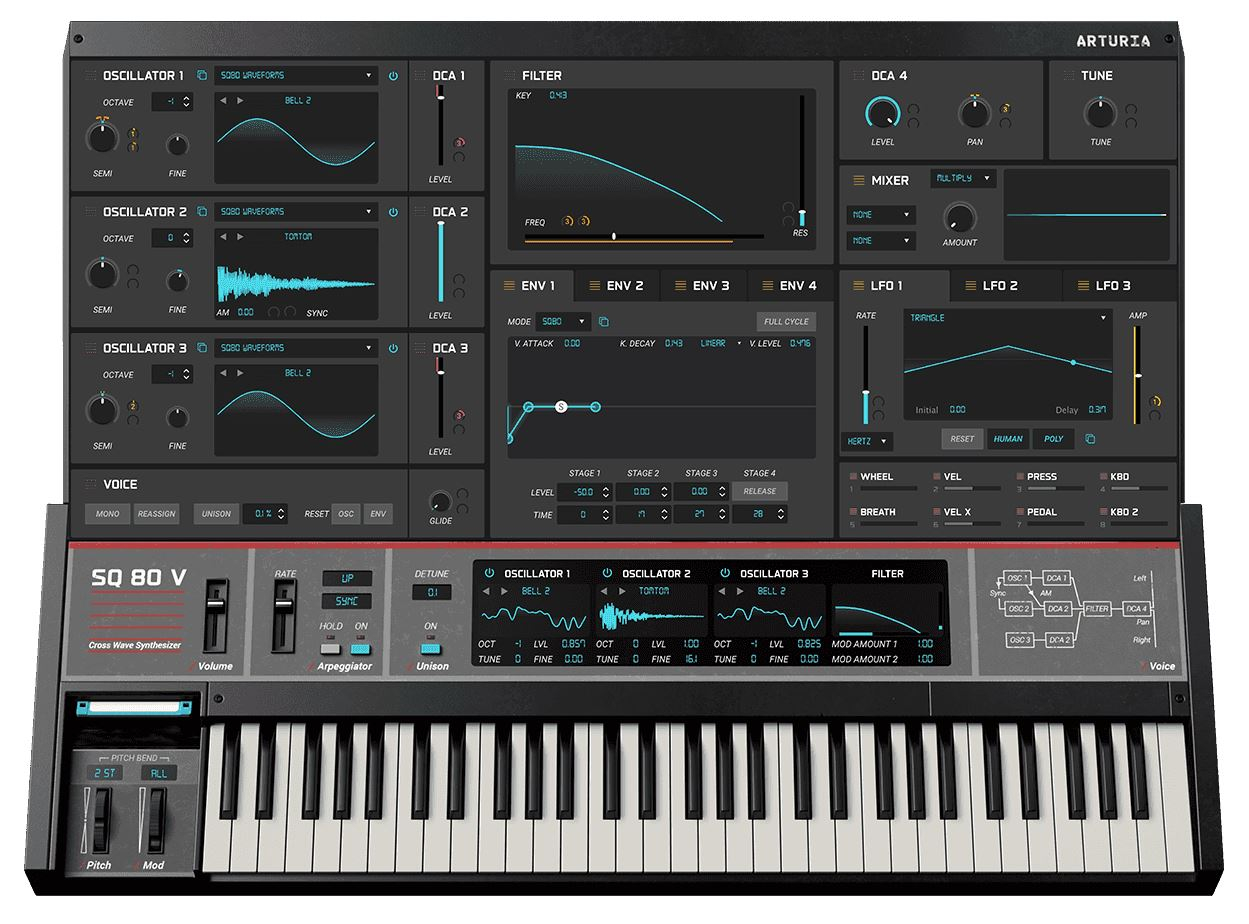Toggle Oscillator 1 power button
Viewport: 1249px width, 924px height.
click(393, 76)
